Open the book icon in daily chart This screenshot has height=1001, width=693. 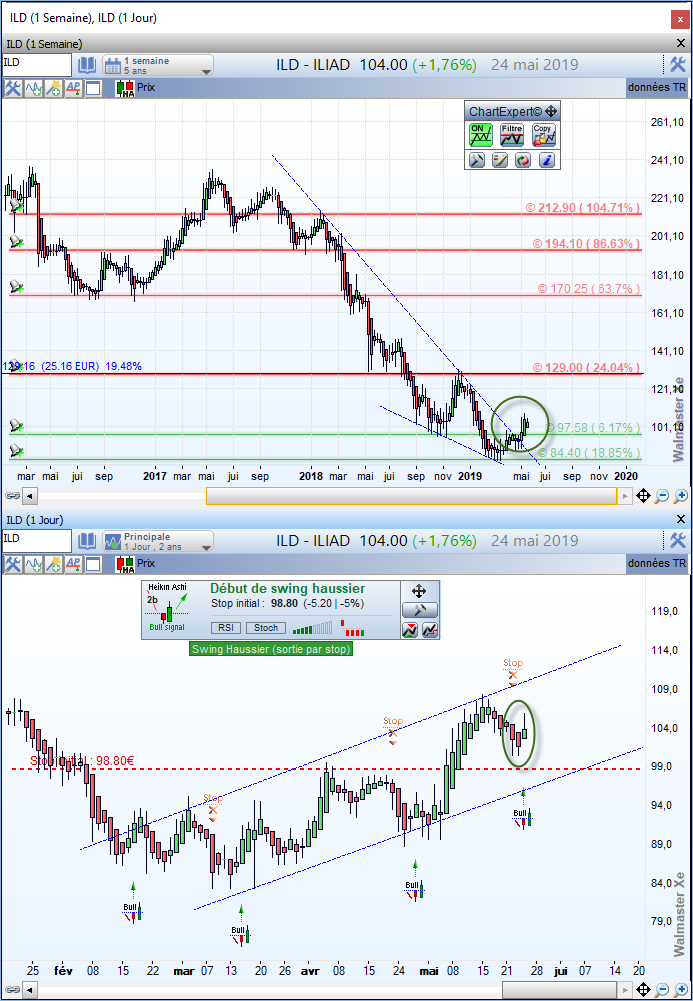87,541
